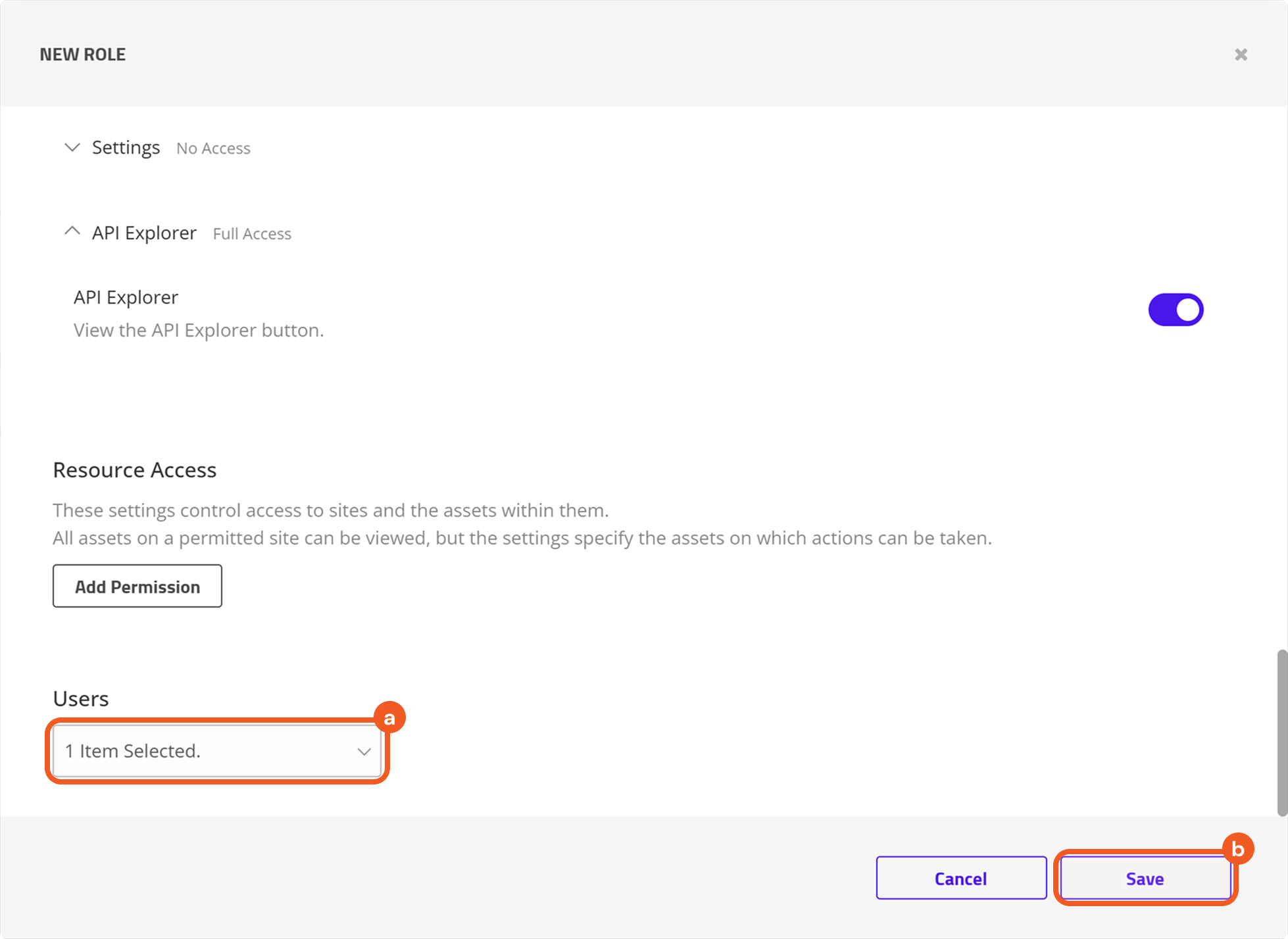Select the Settings section label

pyautogui.click(x=126, y=148)
